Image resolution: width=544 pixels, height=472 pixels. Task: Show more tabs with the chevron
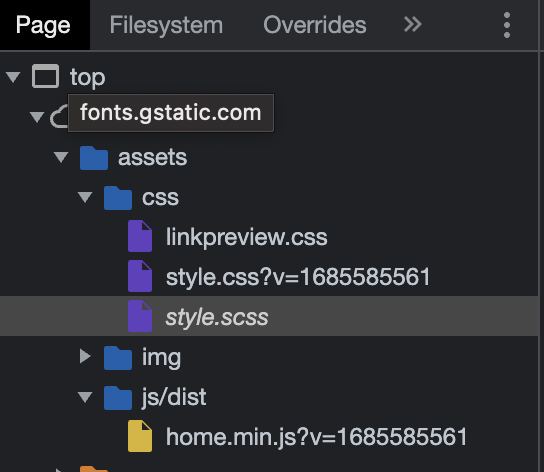pos(413,25)
